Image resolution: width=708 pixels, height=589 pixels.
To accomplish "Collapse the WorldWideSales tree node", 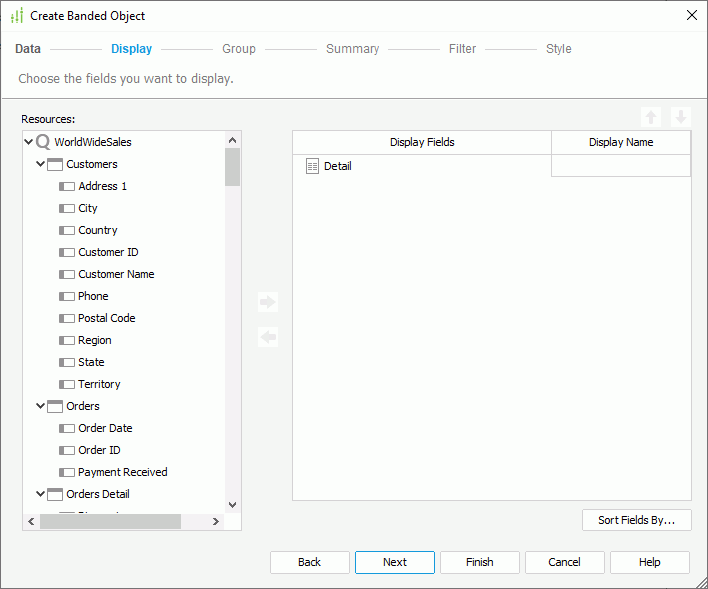I will (29, 142).
